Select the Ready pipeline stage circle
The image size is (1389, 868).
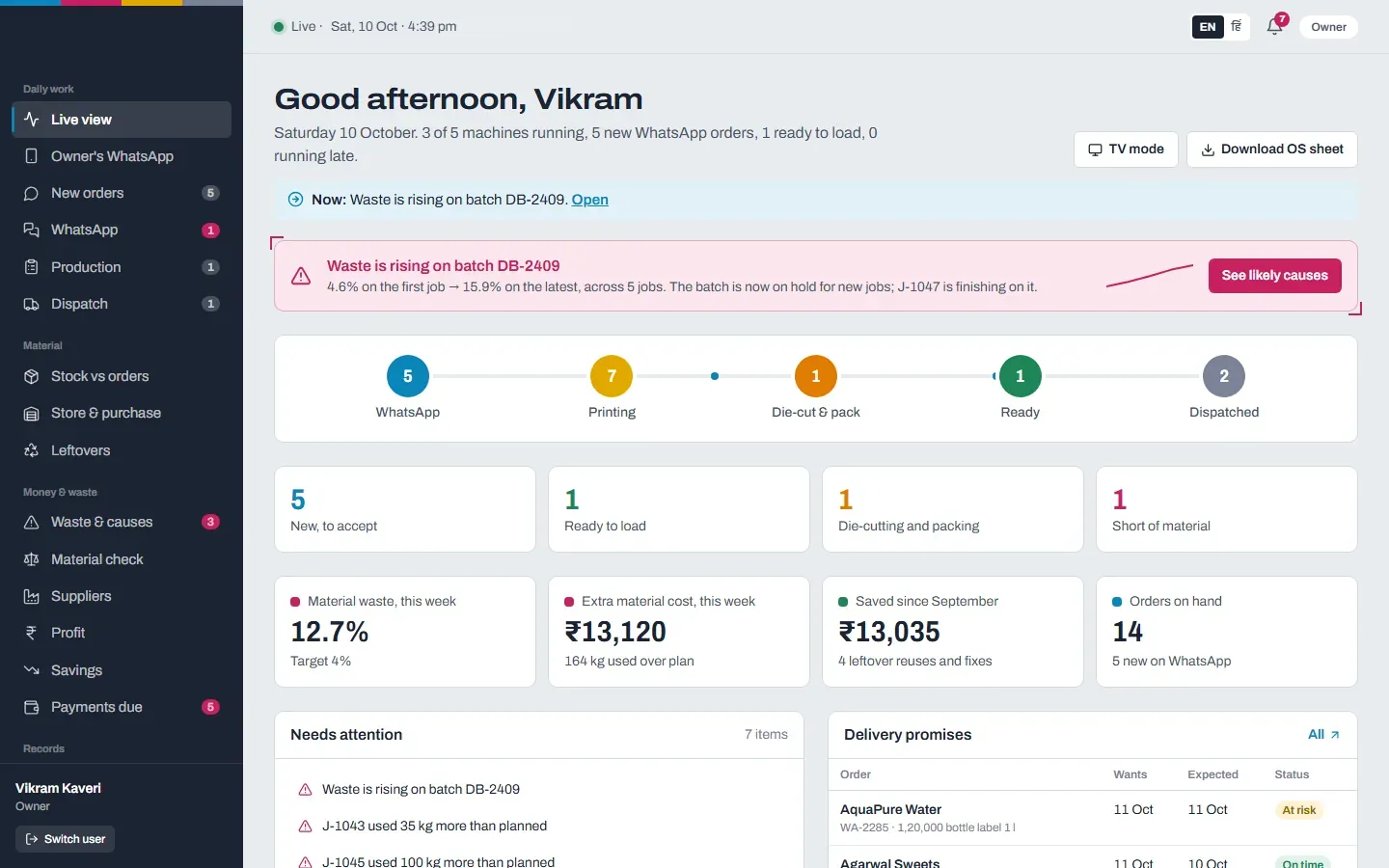click(x=1021, y=376)
